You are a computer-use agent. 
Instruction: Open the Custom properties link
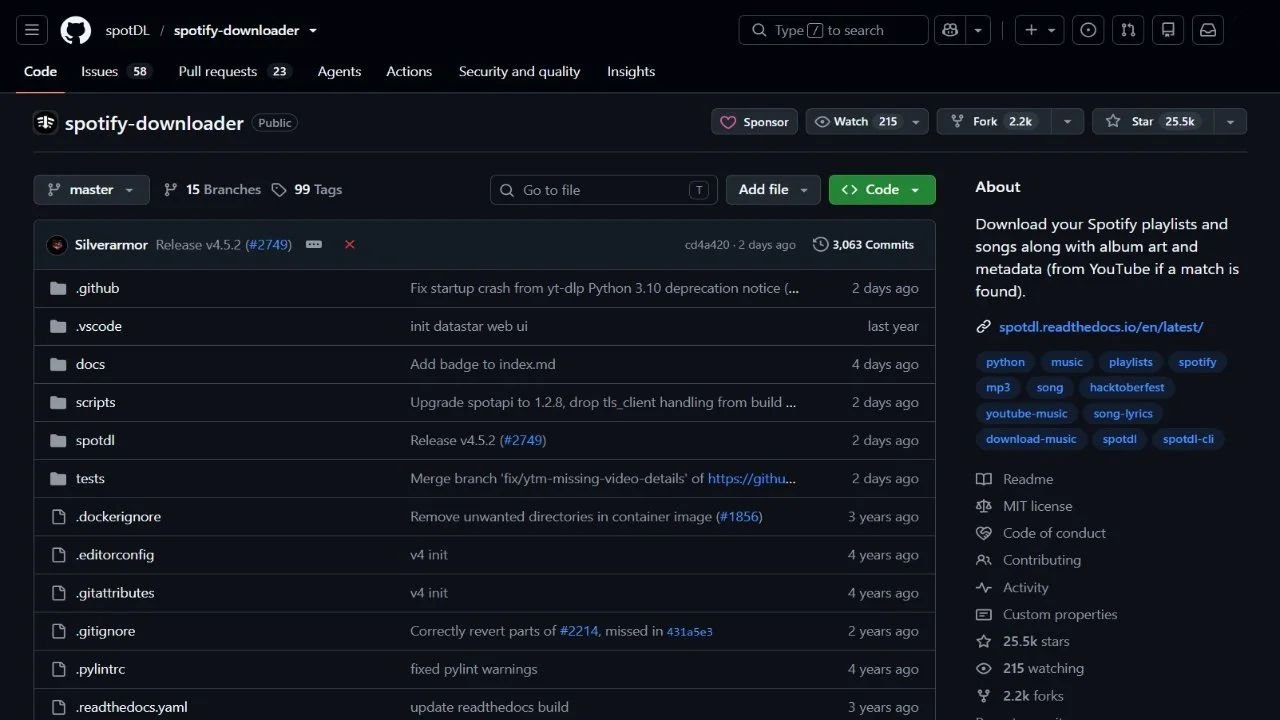tap(1060, 615)
